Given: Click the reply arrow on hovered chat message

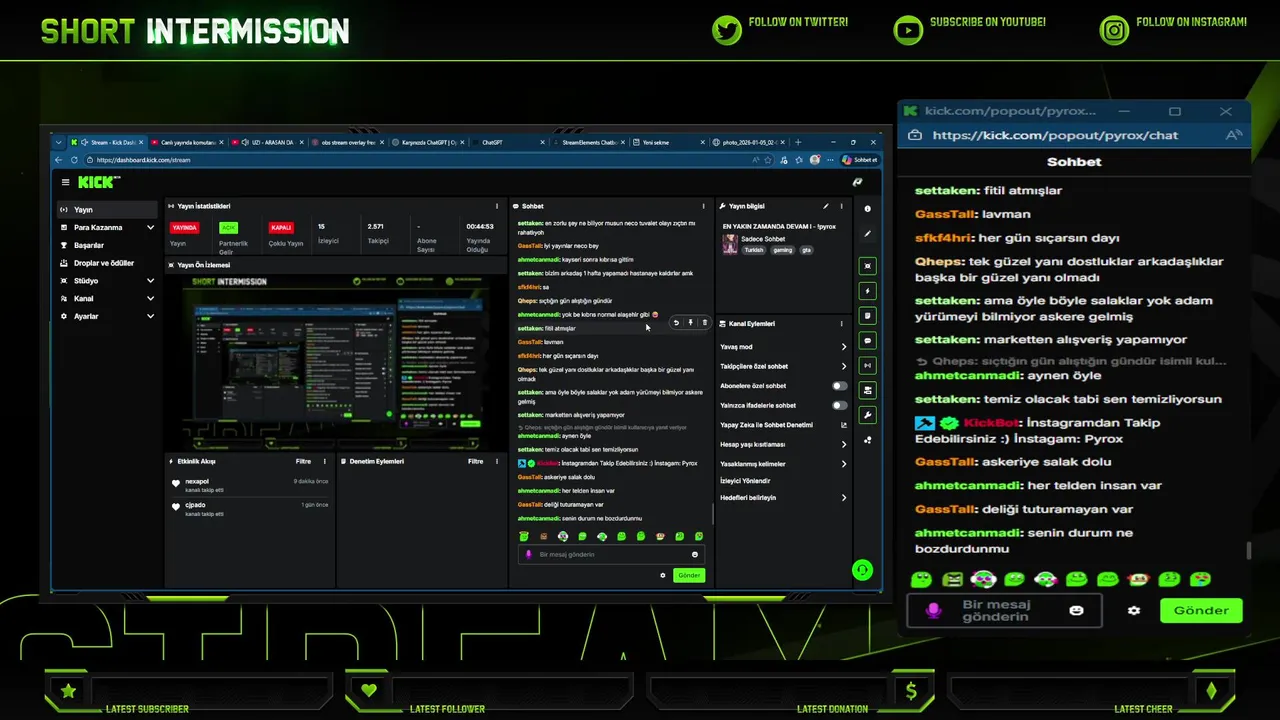Looking at the screenshot, I should 676,323.
